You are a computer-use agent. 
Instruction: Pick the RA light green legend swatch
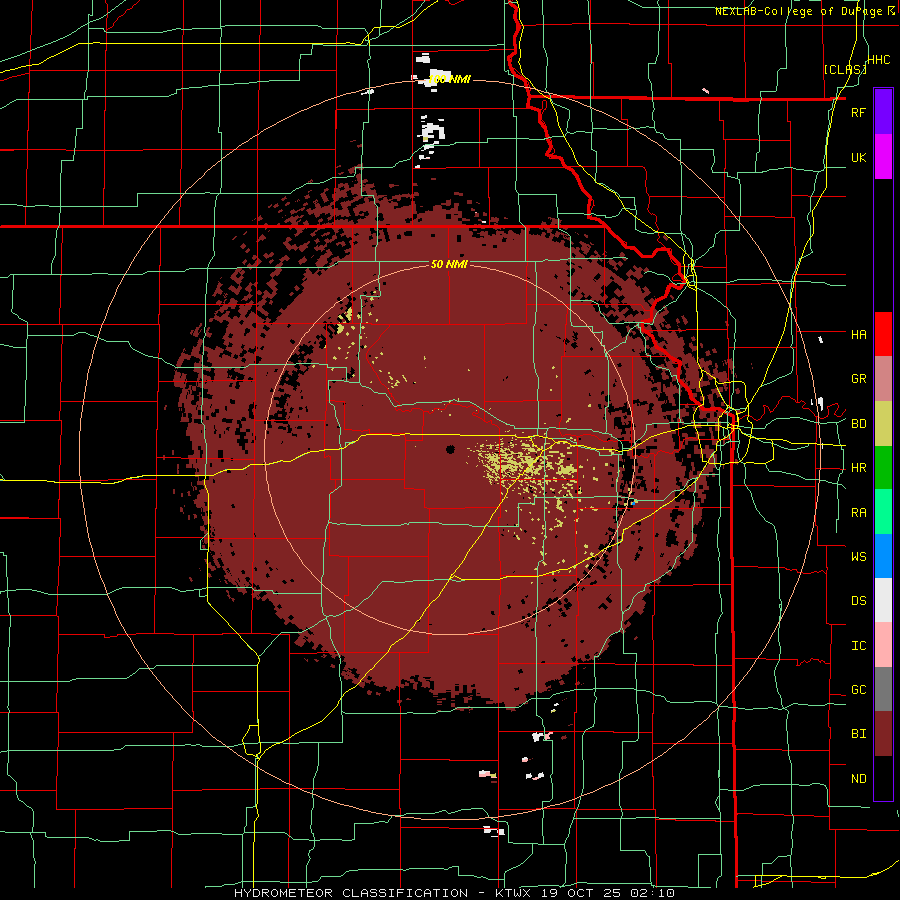coord(883,512)
